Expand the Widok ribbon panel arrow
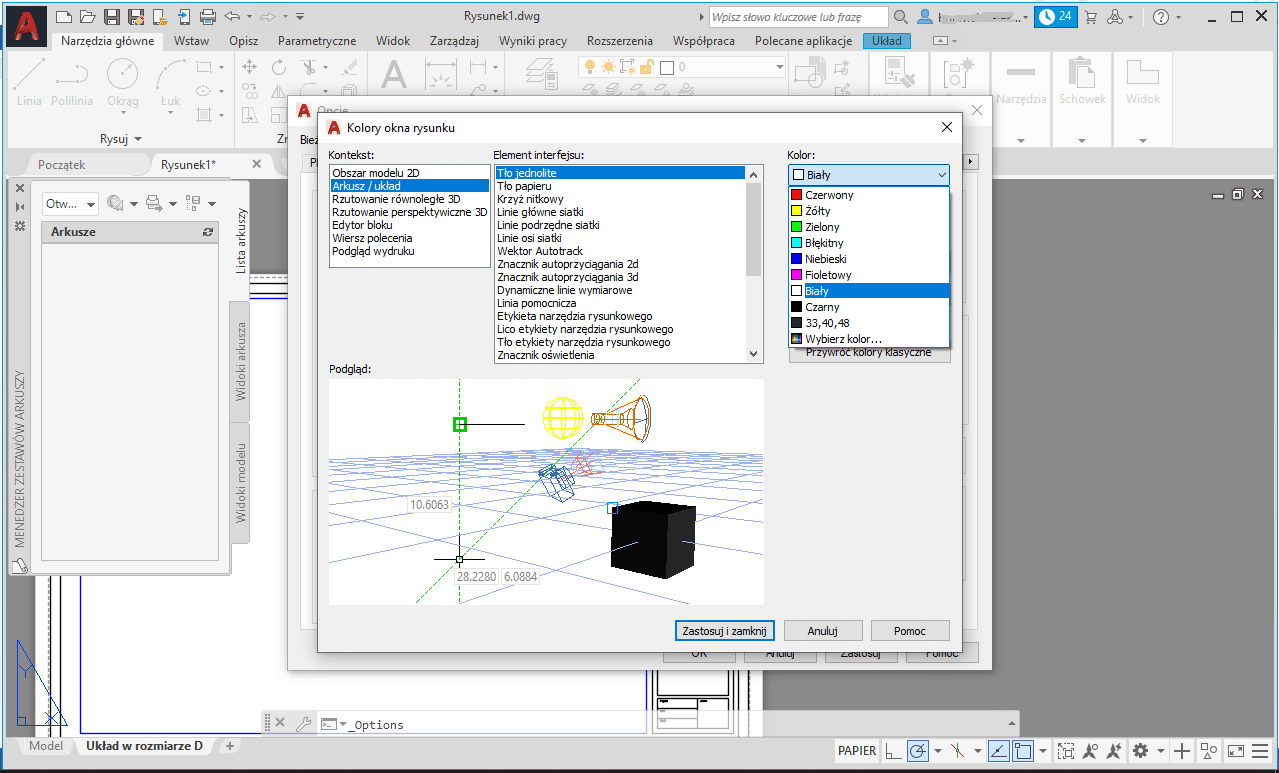The height and width of the screenshot is (773, 1279). point(1142,140)
